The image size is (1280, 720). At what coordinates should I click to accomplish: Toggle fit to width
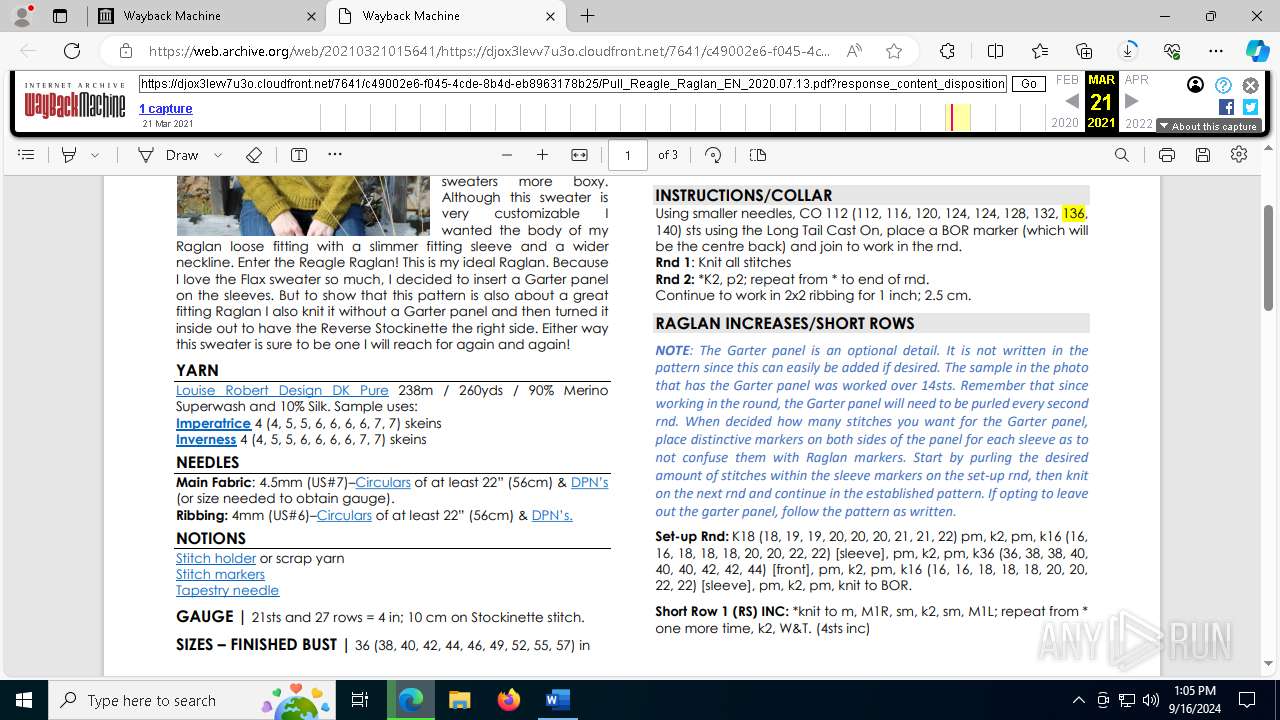579,155
